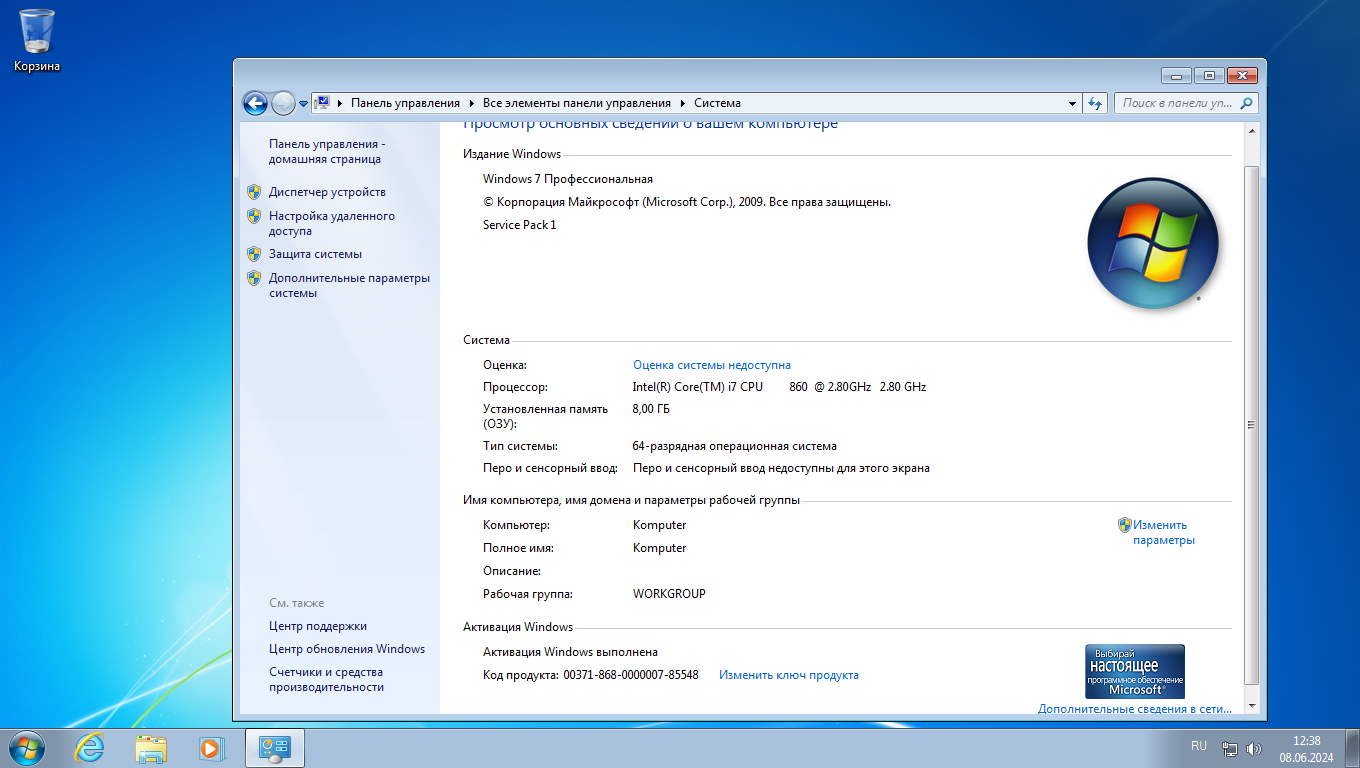Click the RU language indicator in tray
The width and height of the screenshot is (1360, 768).
[x=1198, y=746]
